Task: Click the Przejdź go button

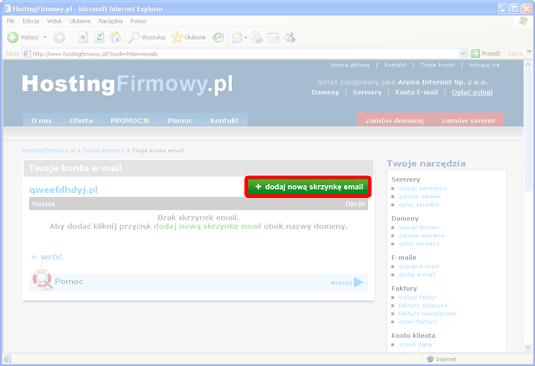Action: click(x=486, y=54)
